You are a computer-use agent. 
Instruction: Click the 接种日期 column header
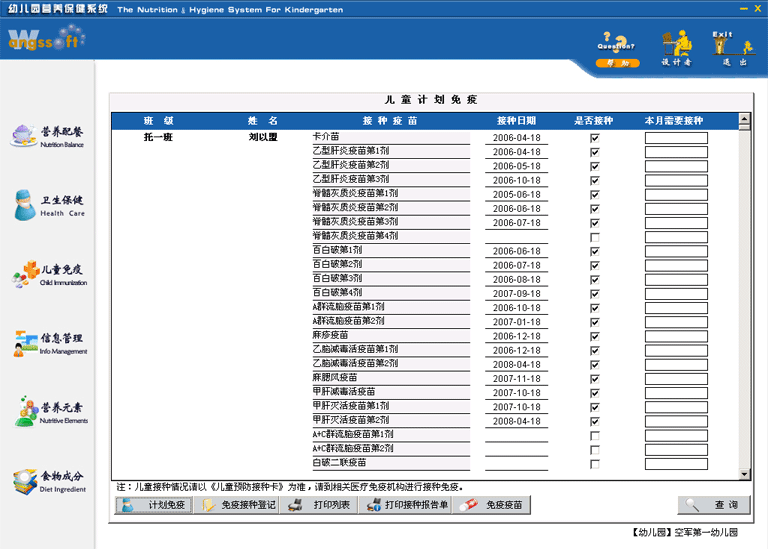(516, 121)
